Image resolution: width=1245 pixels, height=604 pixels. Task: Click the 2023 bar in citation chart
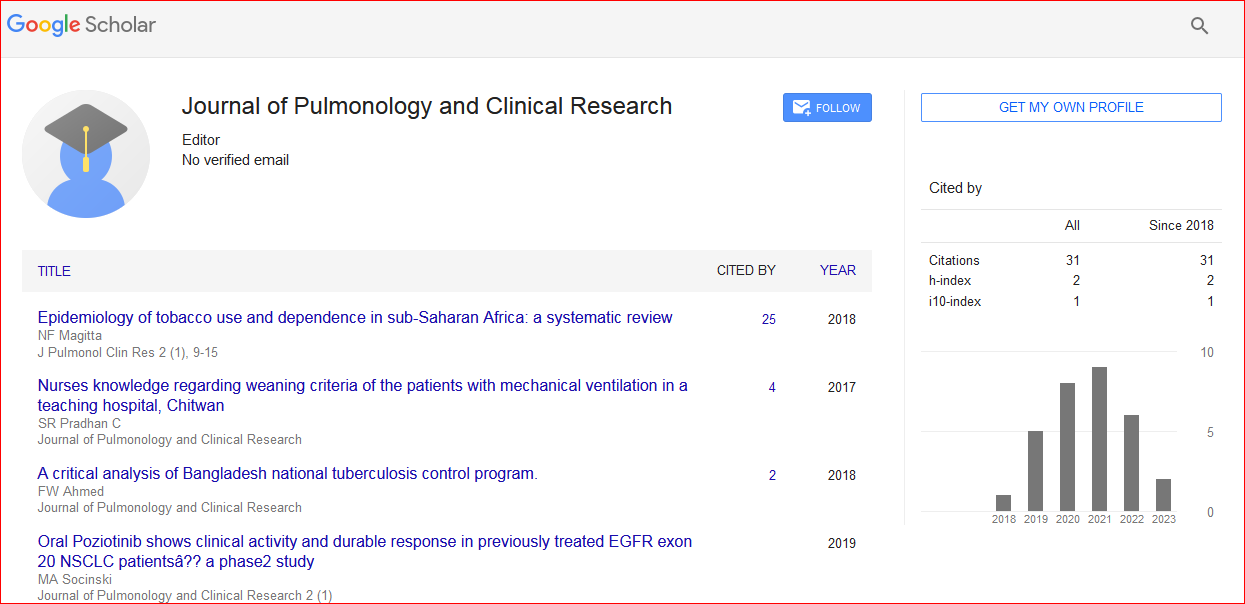[x=1163, y=496]
